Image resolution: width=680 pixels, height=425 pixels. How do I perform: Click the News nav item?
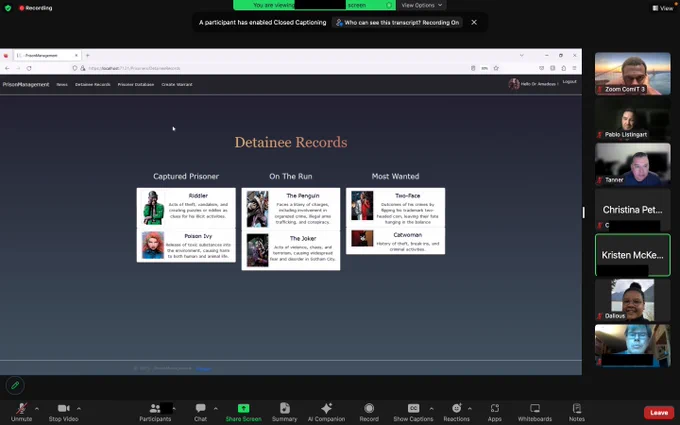[62, 85]
